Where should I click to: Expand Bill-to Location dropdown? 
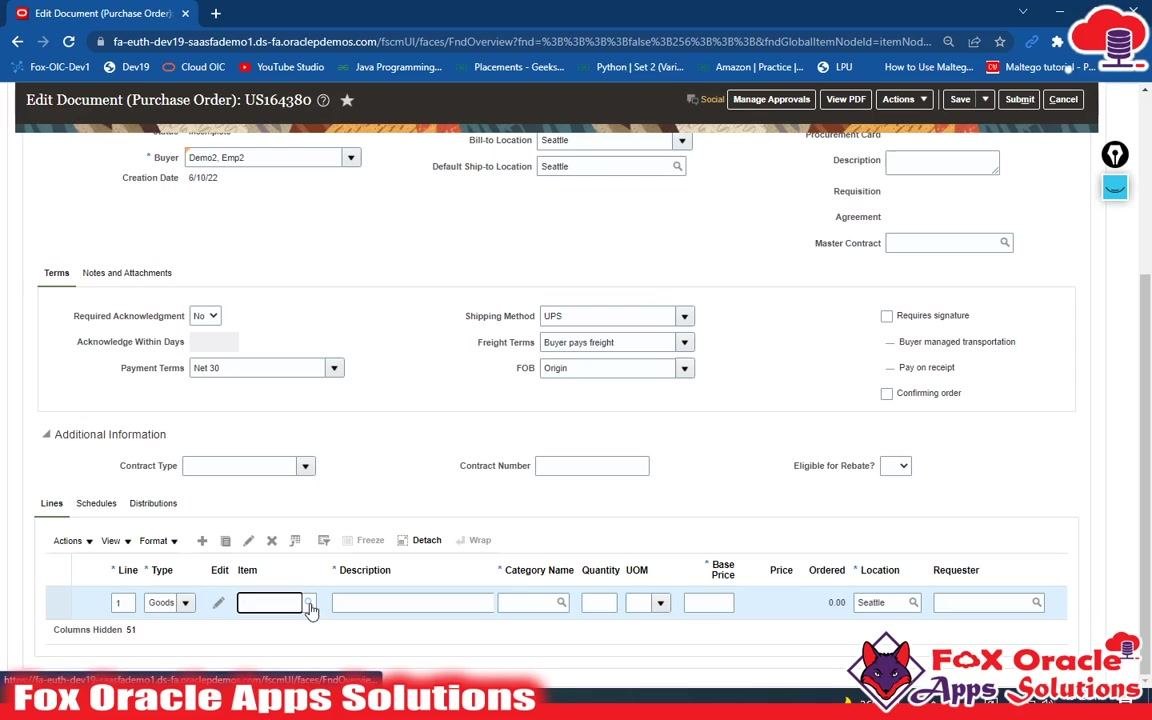point(682,140)
